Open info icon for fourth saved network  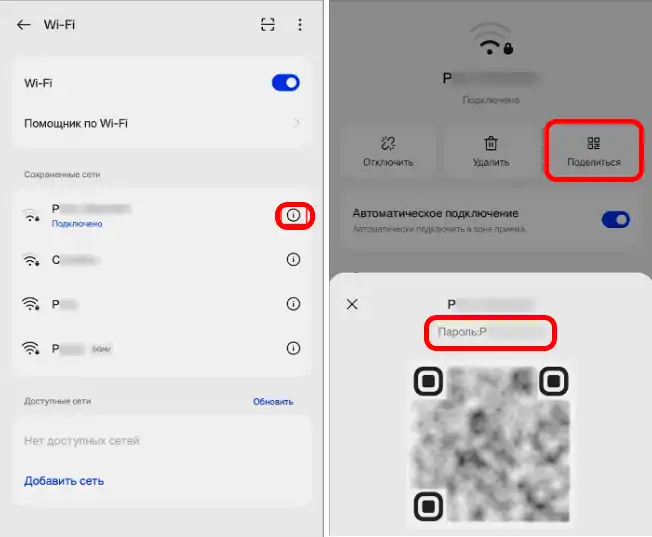pyautogui.click(x=293, y=348)
